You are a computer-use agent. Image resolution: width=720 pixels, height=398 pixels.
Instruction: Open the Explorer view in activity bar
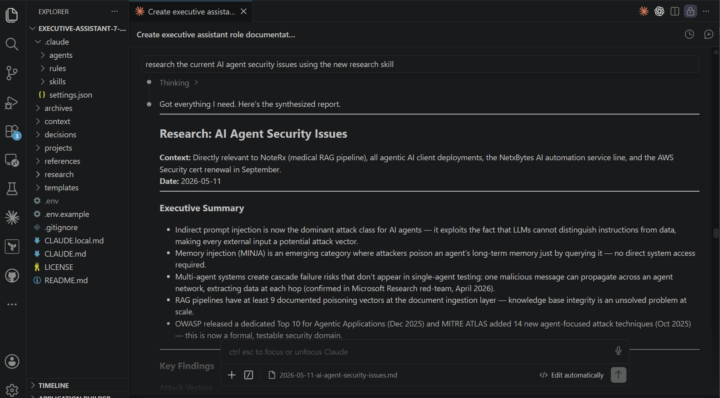(12, 15)
